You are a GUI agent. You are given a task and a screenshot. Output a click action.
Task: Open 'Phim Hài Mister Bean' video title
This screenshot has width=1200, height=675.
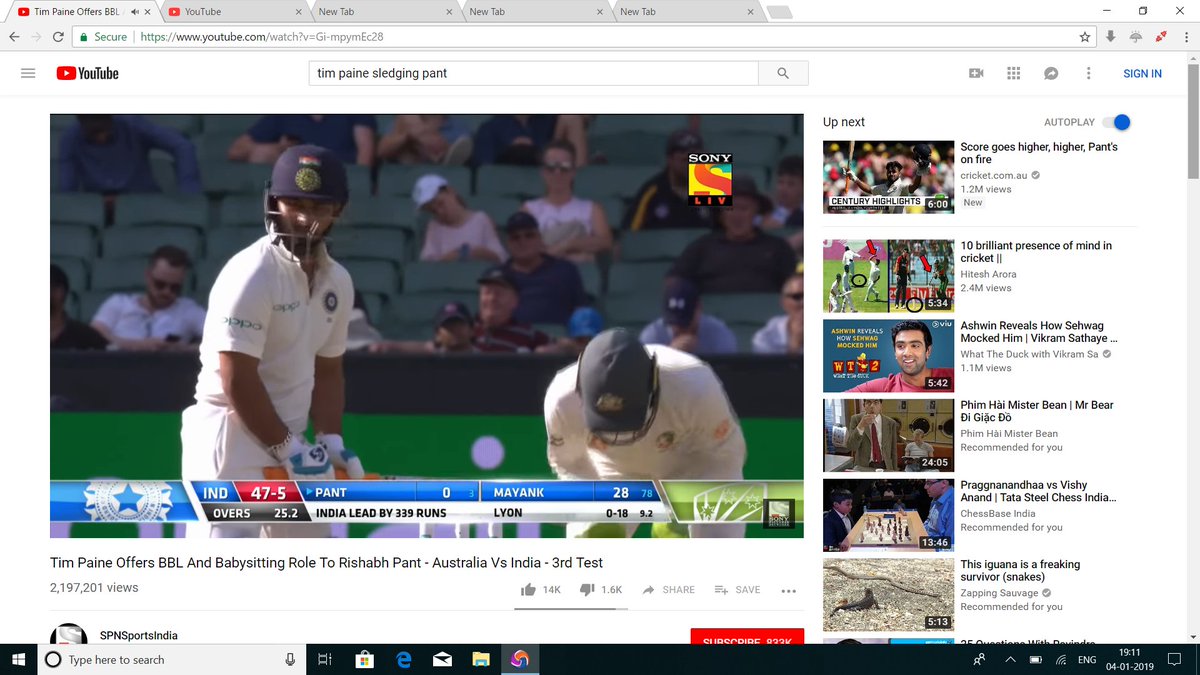(x=1037, y=412)
